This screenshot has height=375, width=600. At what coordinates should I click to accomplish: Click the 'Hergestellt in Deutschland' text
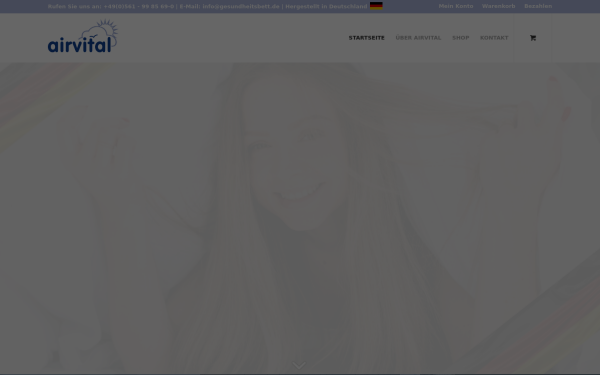coord(326,7)
